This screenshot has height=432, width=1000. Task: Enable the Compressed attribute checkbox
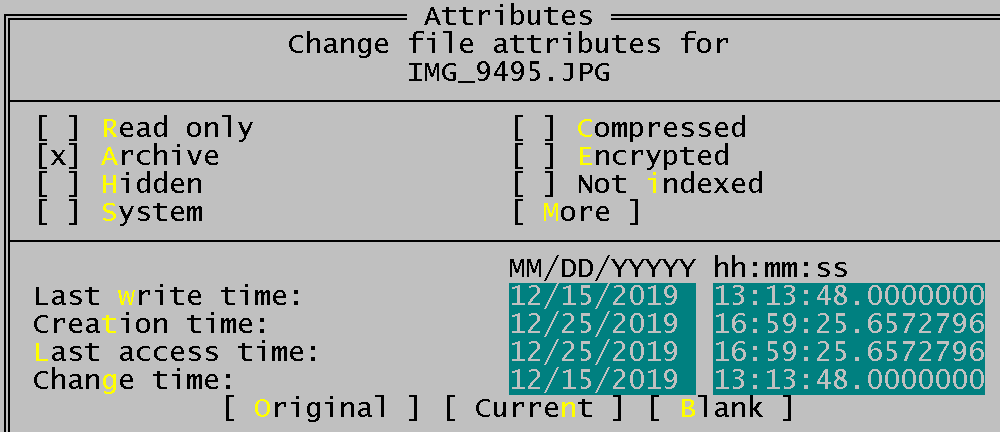[x=534, y=129]
